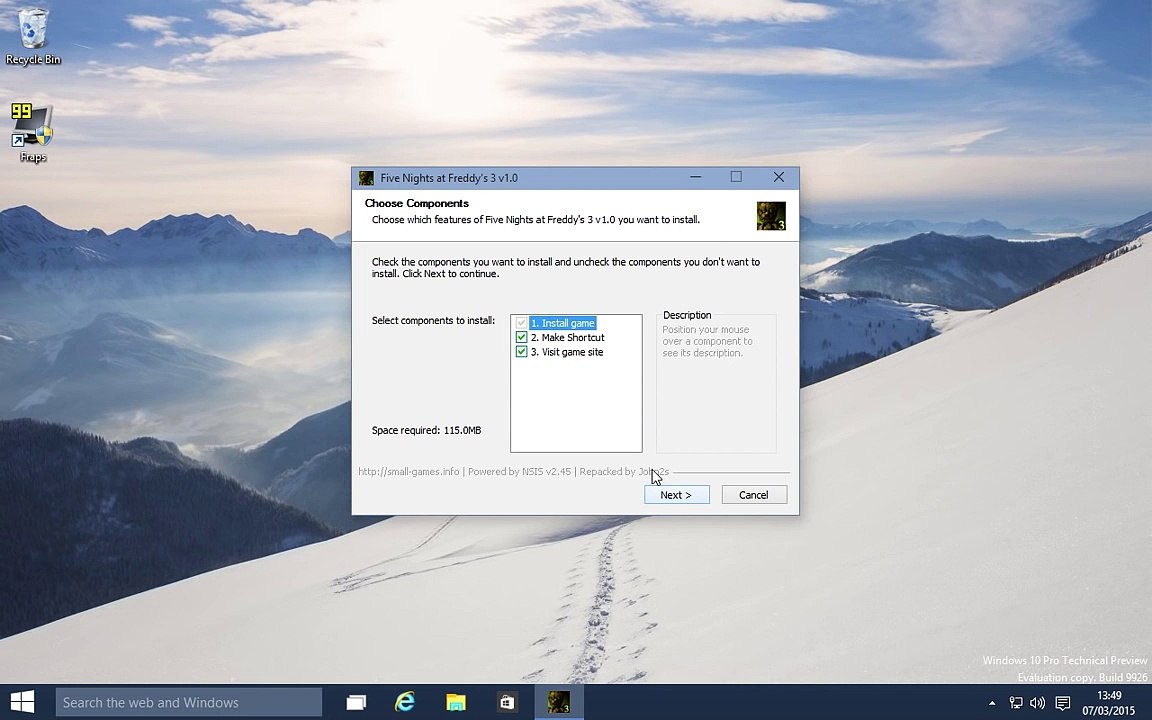Open the volume control tray icon
1152x720 pixels.
1037,703
